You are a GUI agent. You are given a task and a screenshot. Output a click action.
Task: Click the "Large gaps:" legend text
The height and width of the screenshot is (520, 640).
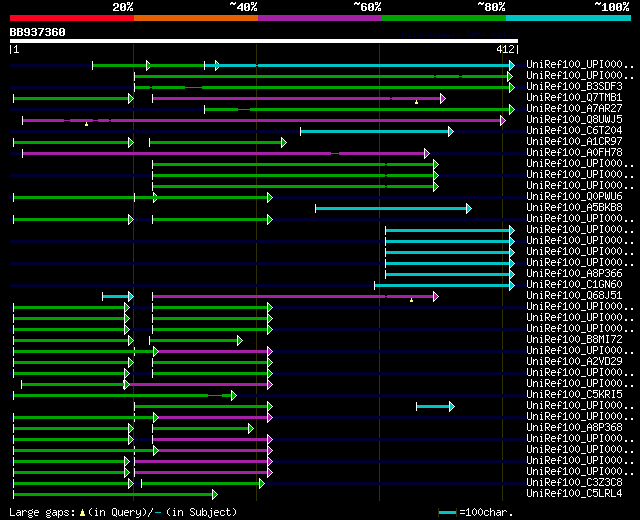(x=42, y=512)
